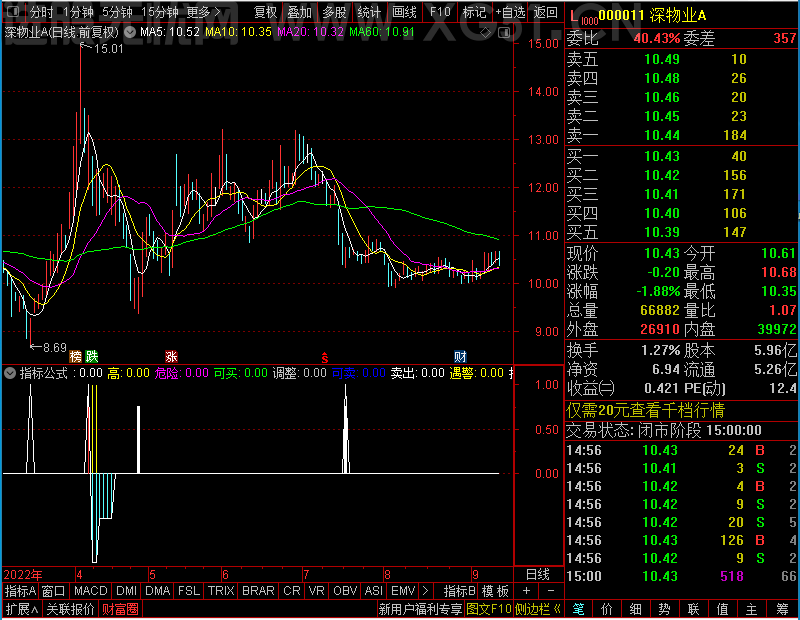The image size is (800, 620).
Task: Add stock to watchlist with +自选
Action: click(510, 11)
